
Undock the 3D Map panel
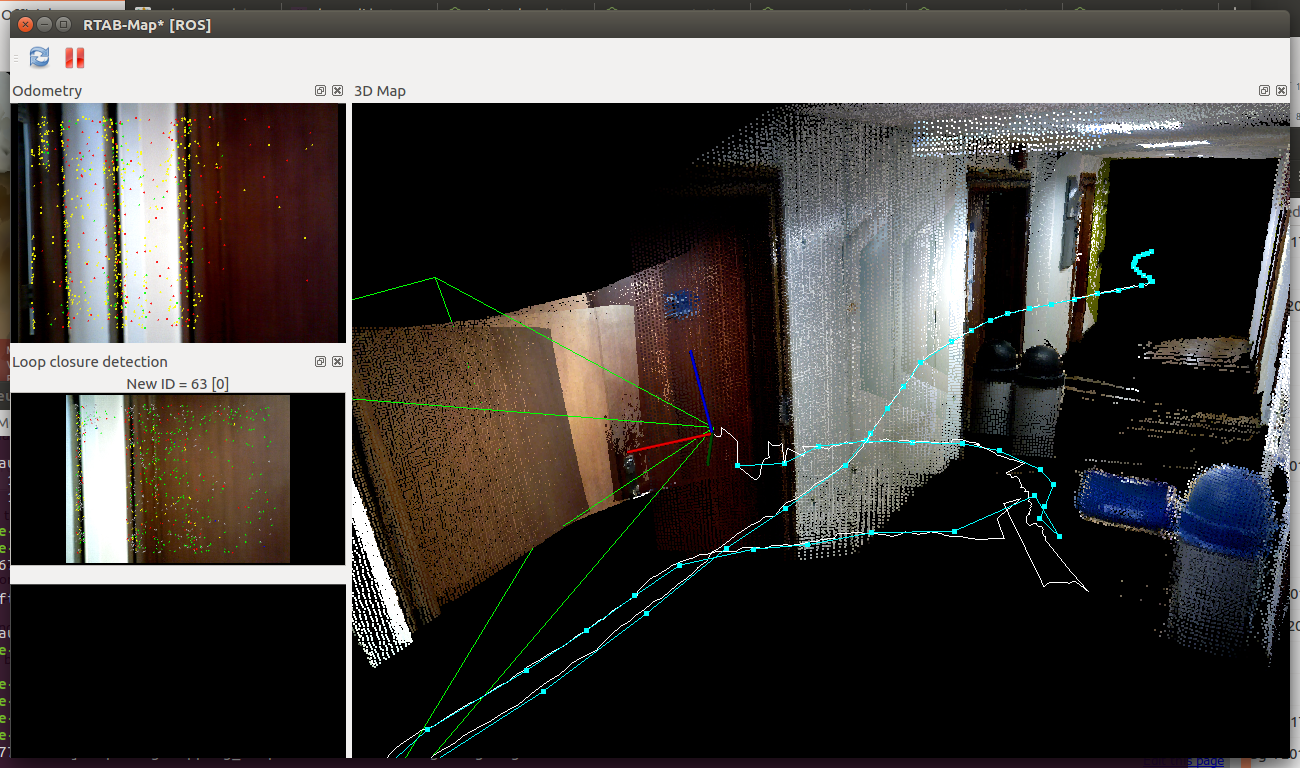click(x=1265, y=91)
